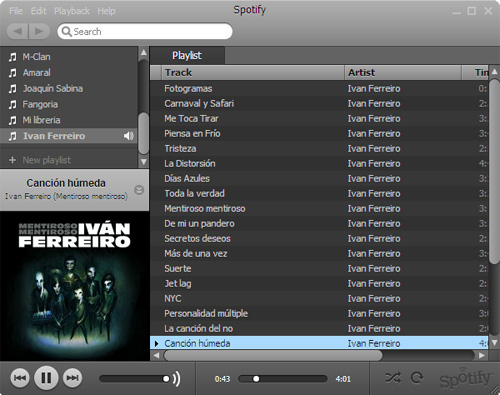
Task: Click track list scrollbar down arrow
Action: click(x=494, y=342)
